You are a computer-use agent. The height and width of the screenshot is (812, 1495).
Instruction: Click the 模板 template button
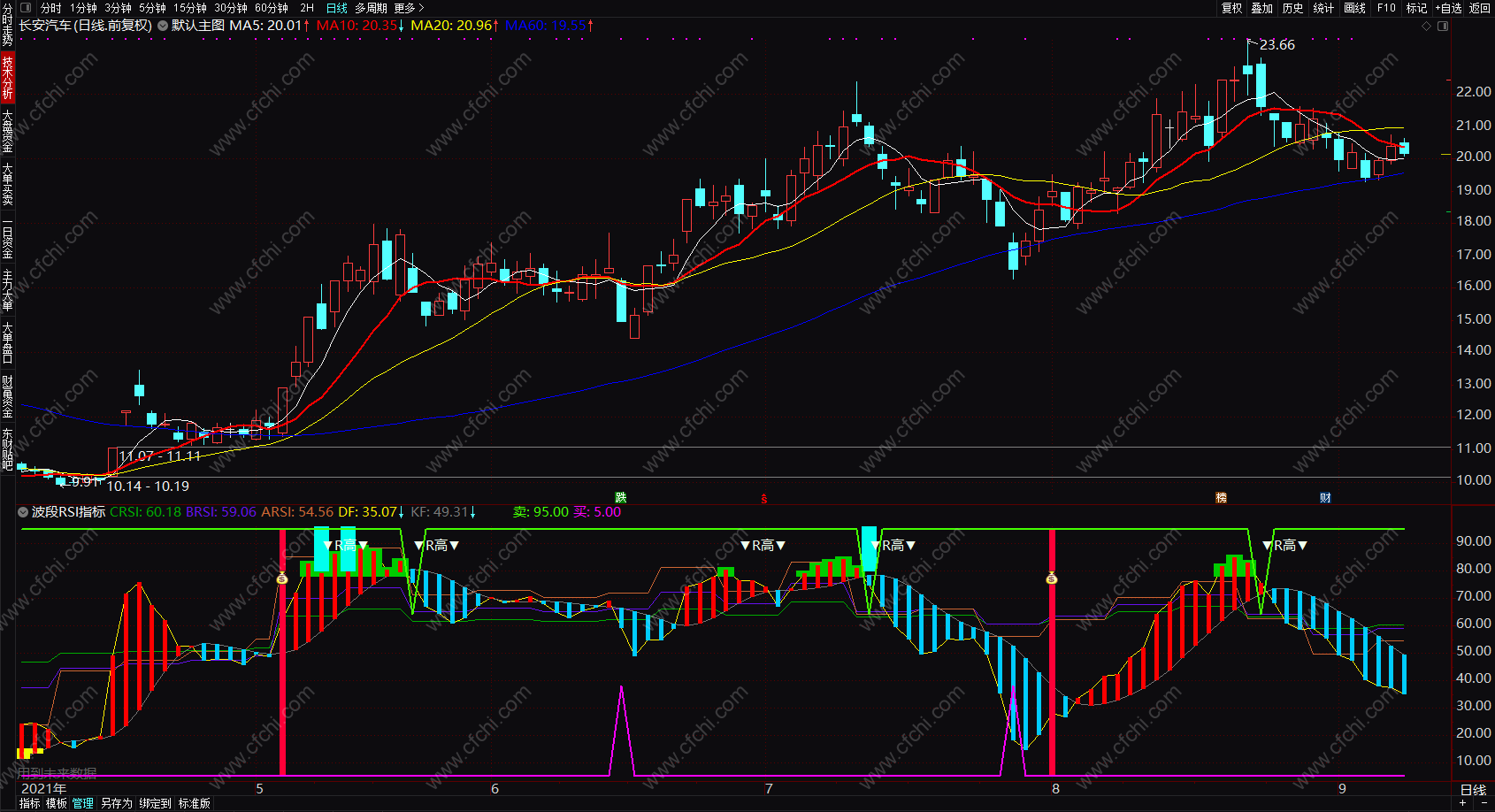[x=57, y=803]
